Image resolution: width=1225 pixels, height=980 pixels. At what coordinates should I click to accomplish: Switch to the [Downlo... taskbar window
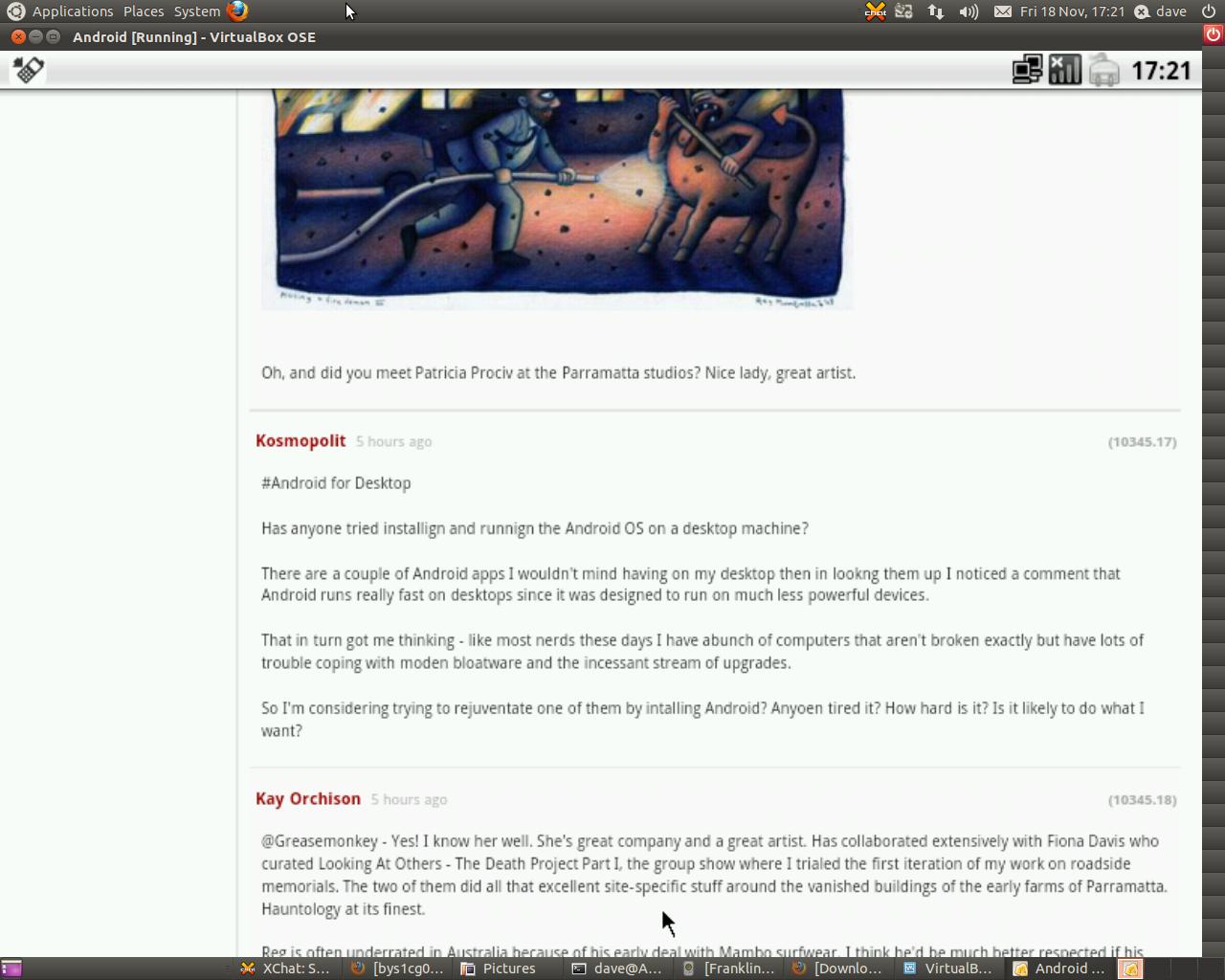pos(838,969)
